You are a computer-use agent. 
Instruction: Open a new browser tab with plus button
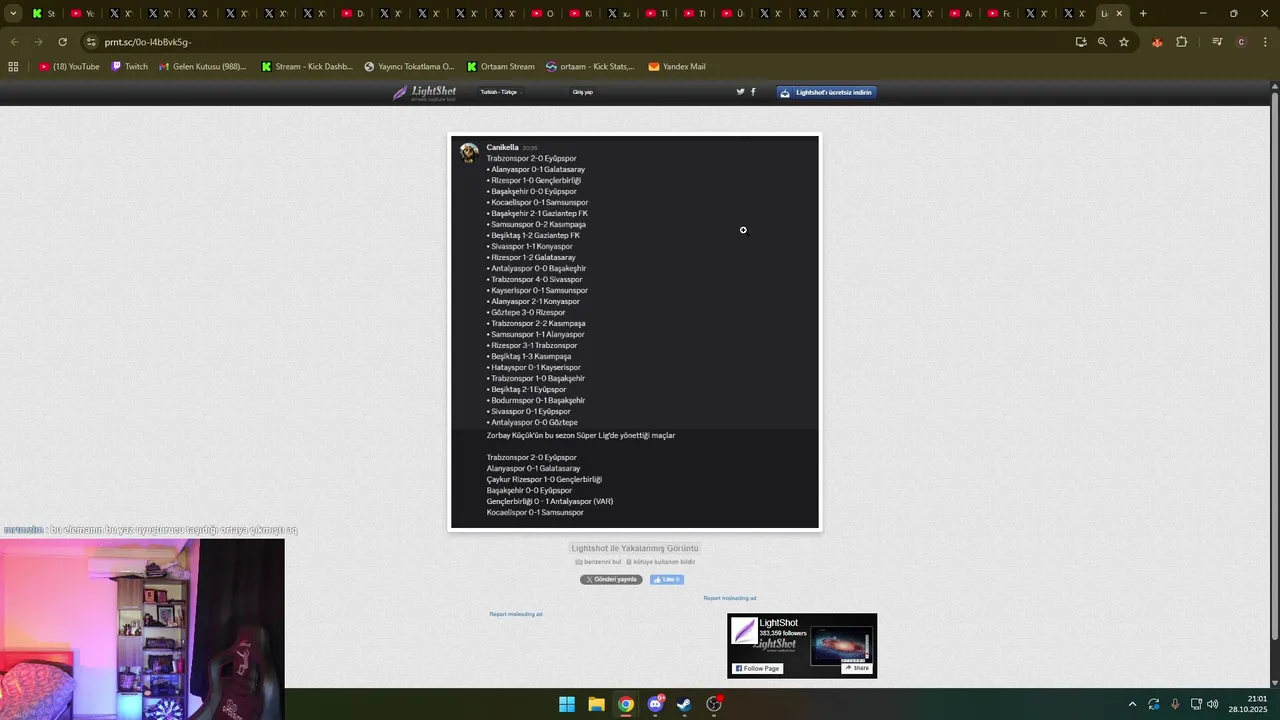tap(1143, 14)
